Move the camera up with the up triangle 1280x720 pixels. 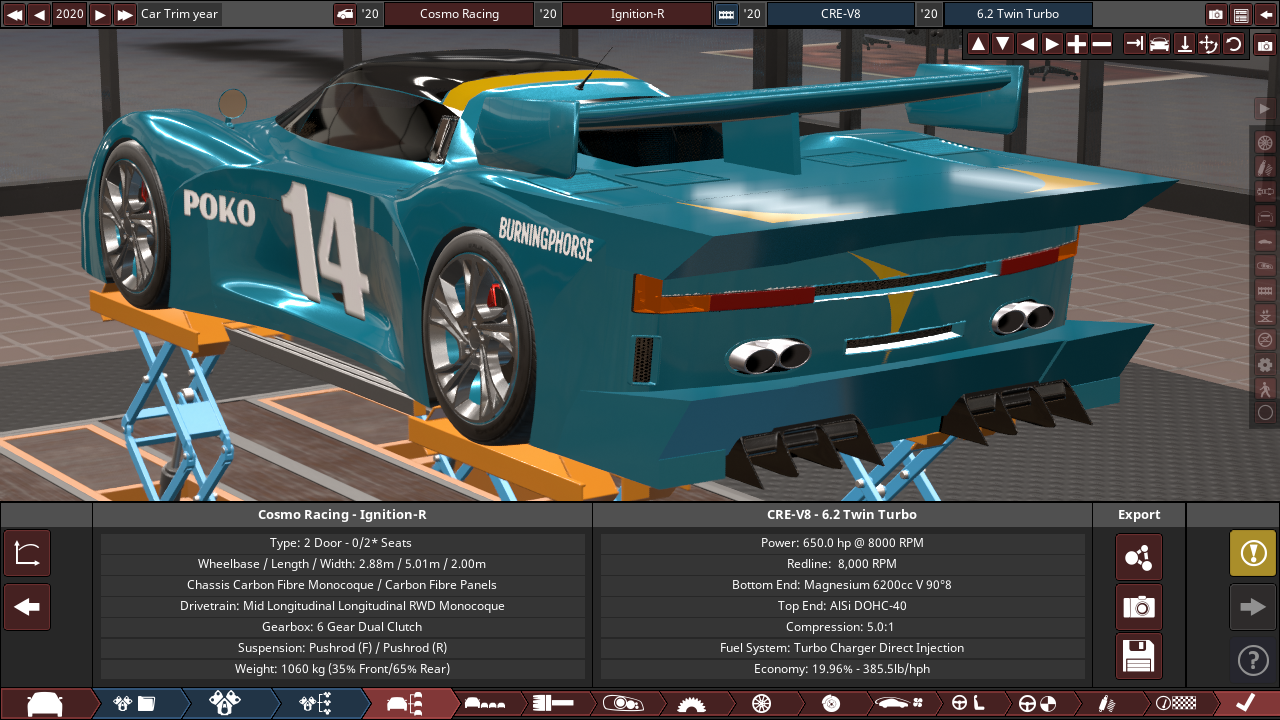point(978,44)
